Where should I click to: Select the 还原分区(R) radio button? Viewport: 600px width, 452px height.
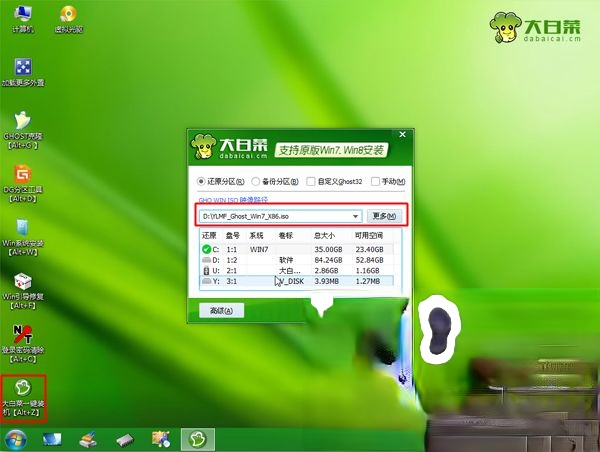tap(221, 181)
